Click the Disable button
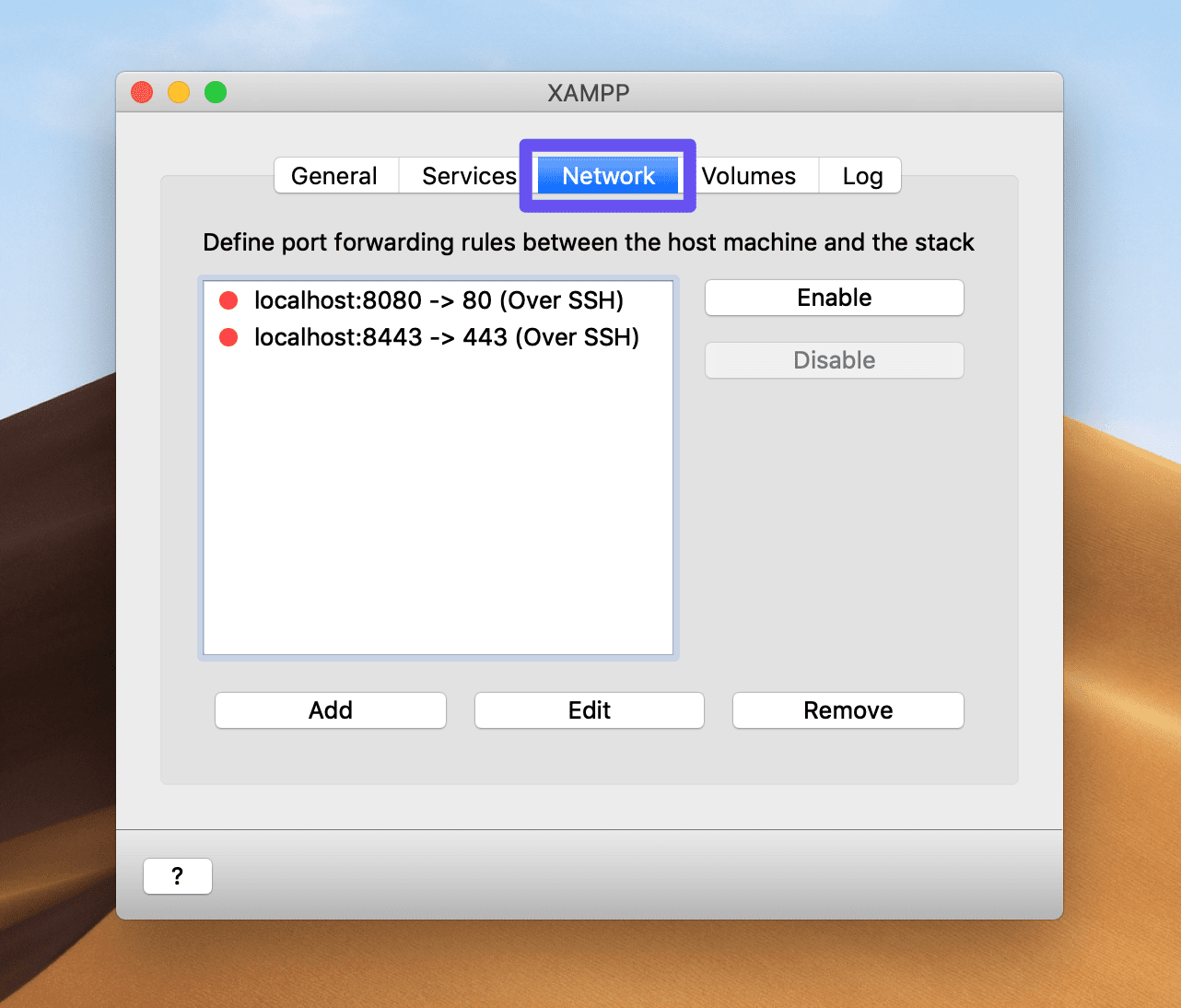Screen dimensions: 1181x1008 point(833,359)
